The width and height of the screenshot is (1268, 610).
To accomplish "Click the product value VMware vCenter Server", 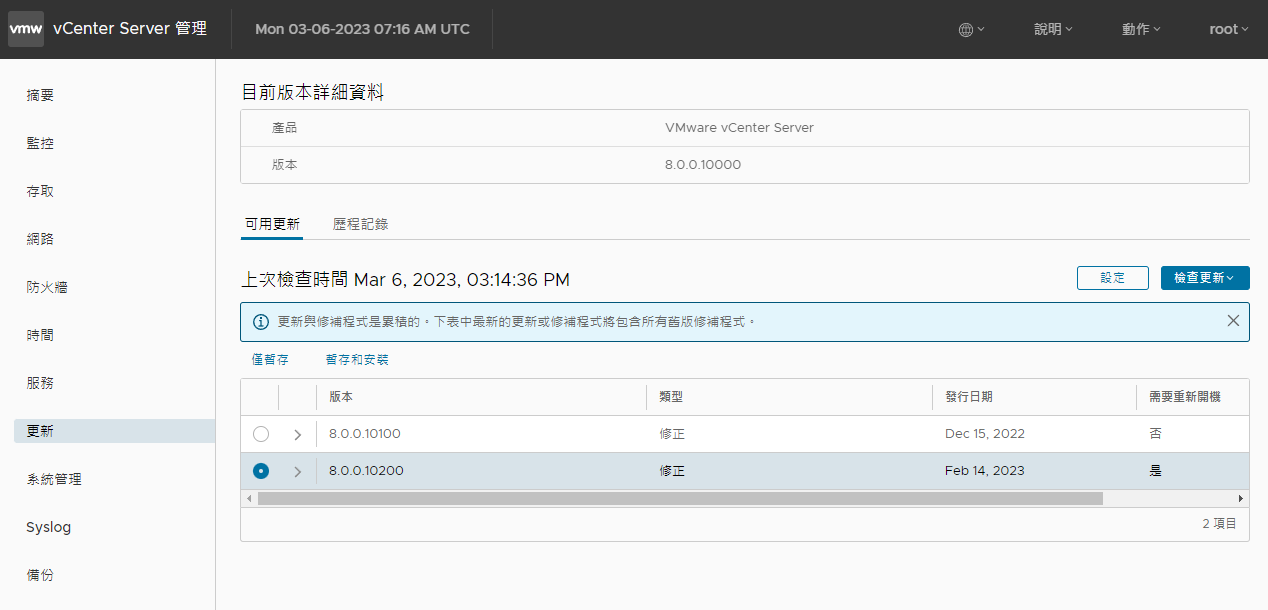I will tap(739, 128).
